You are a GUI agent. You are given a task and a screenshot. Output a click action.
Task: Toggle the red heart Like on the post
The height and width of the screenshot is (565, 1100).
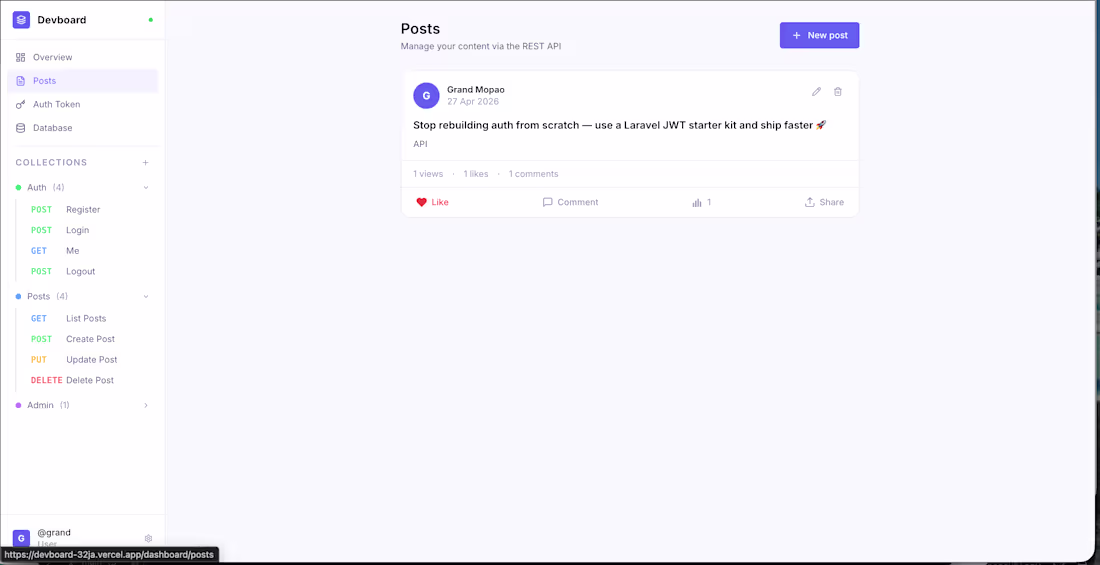point(422,202)
